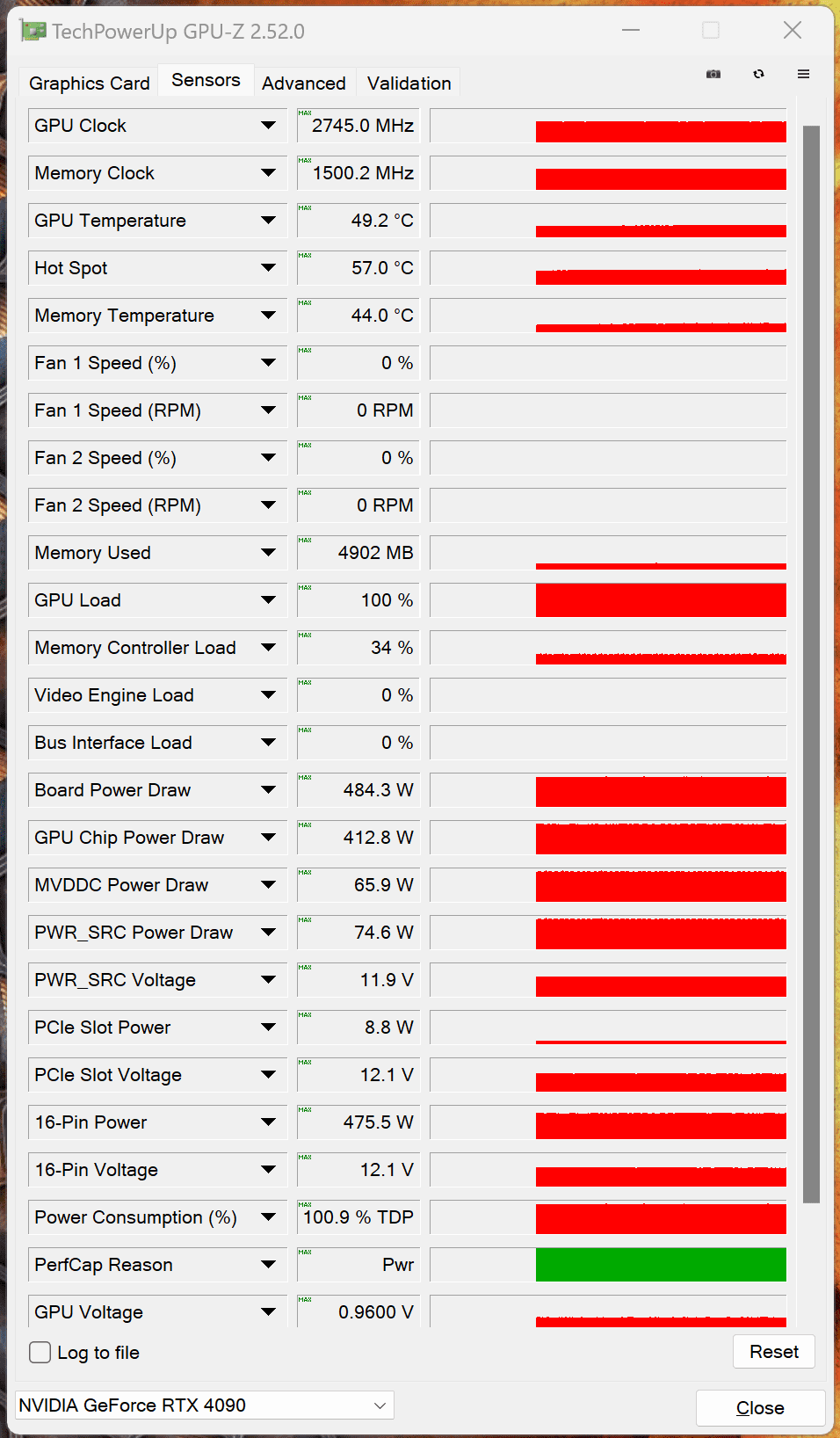Screen dimensions: 840x1438
Task: Open the Fan 1 Speed (%) dropdown
Action: (x=268, y=363)
